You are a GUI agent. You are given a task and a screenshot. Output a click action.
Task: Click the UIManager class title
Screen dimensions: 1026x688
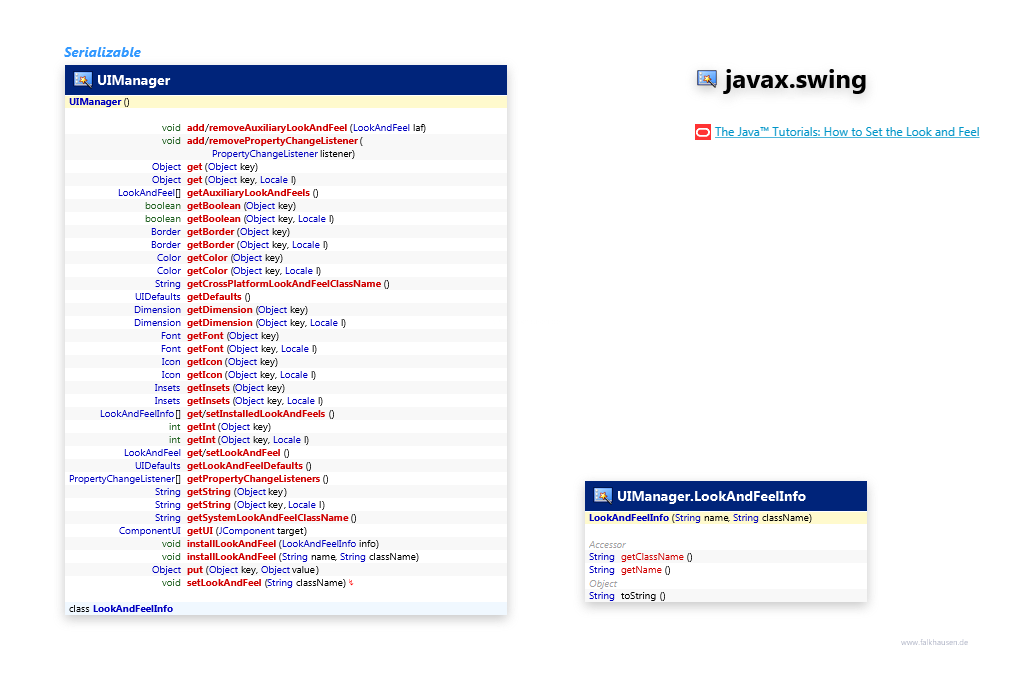click(133, 80)
